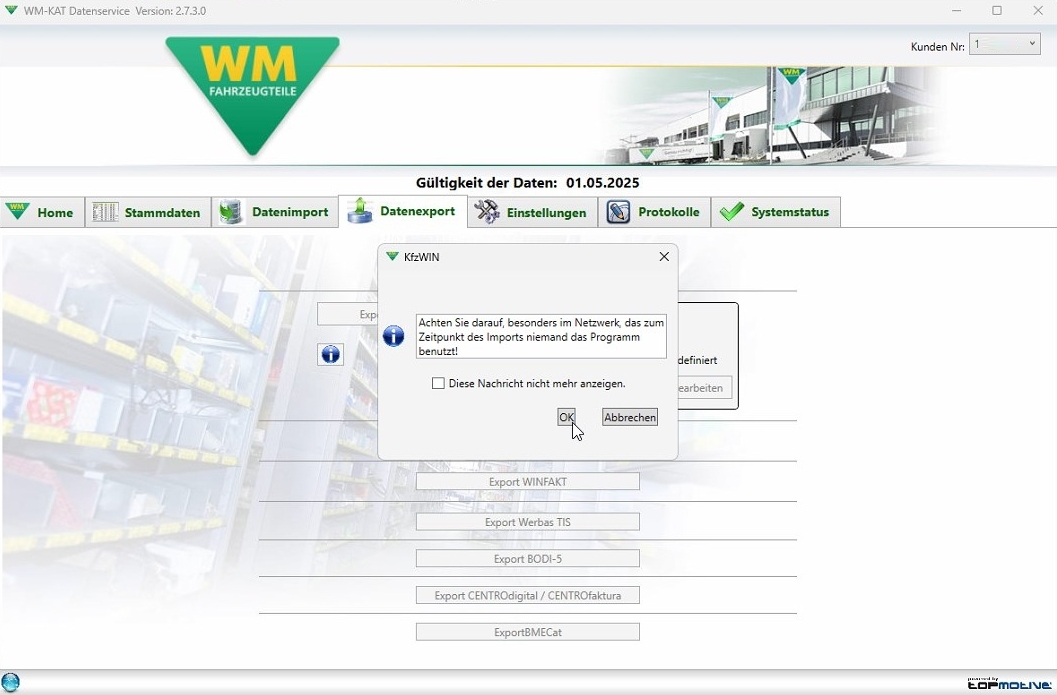
Task: Click the TOPMOTIVE logo in status bar
Action: point(1009,684)
